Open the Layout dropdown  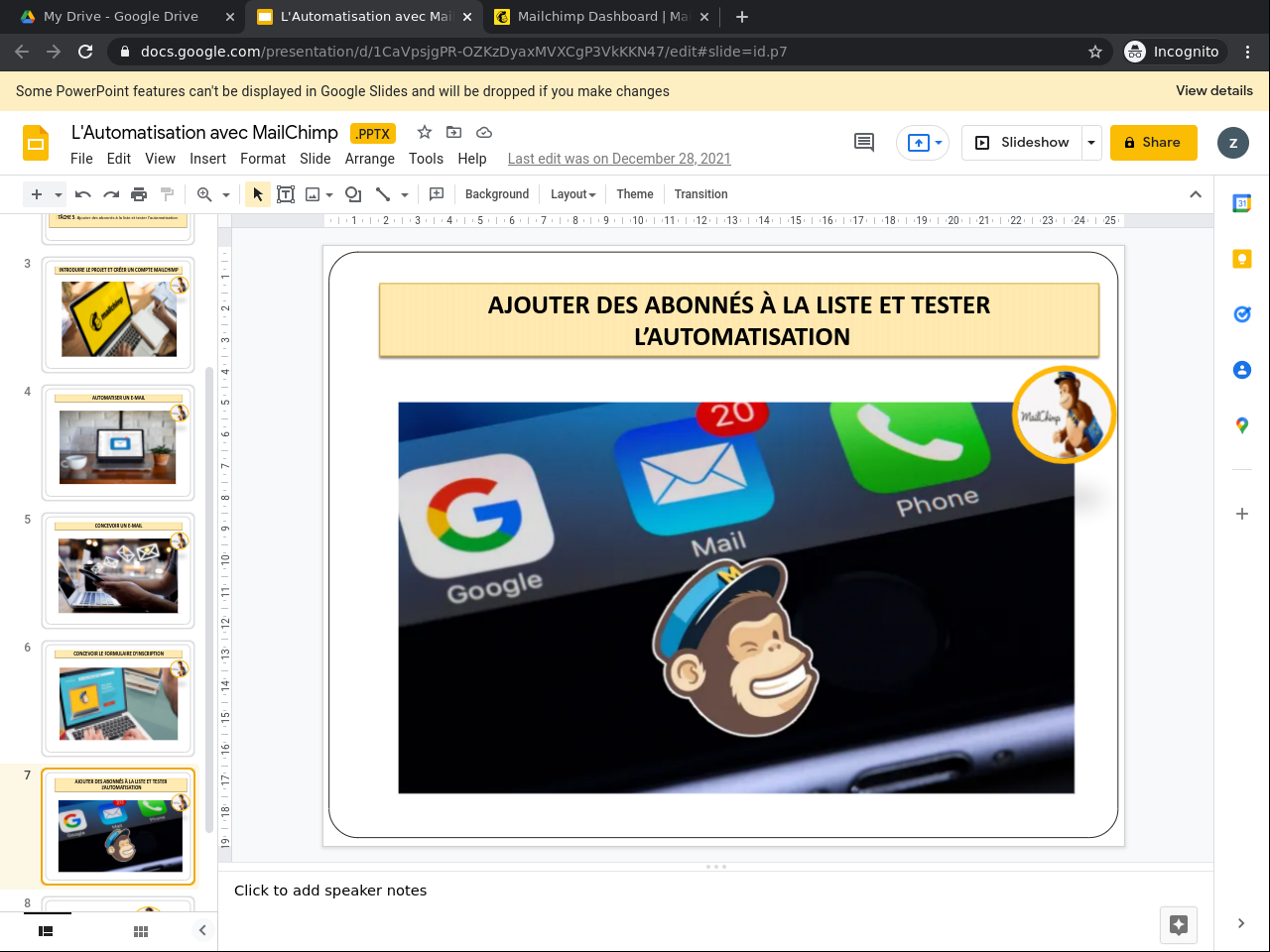(x=572, y=194)
